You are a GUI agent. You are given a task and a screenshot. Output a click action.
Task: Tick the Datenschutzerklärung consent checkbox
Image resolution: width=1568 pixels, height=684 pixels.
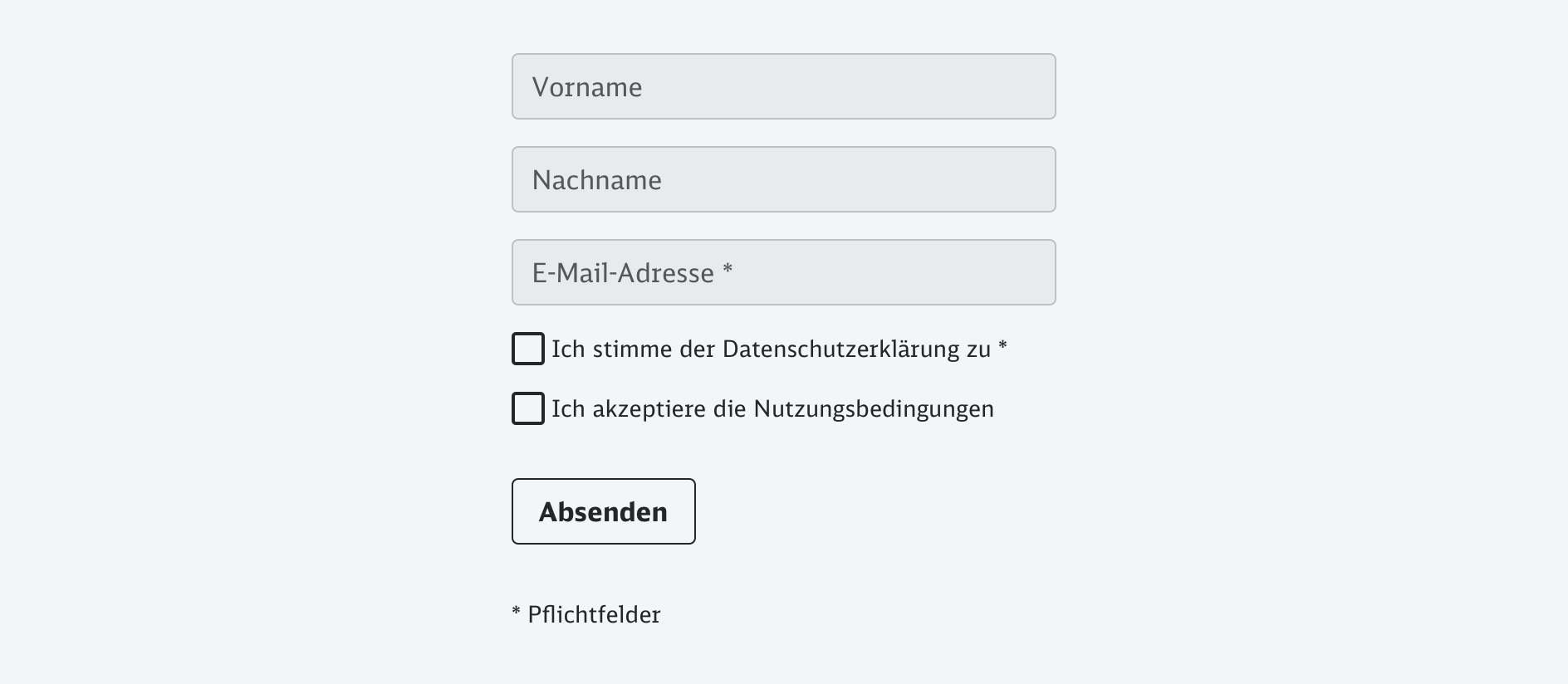pyautogui.click(x=528, y=349)
